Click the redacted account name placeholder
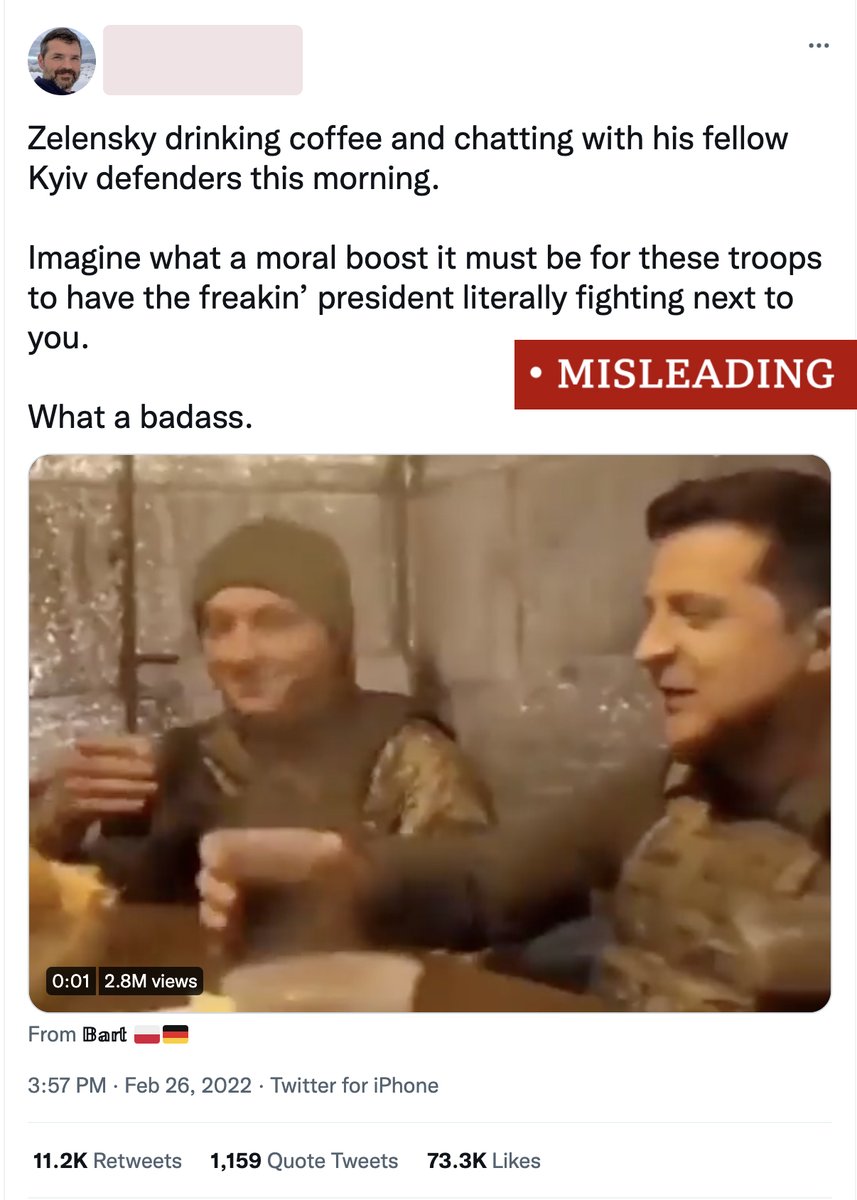 (203, 60)
